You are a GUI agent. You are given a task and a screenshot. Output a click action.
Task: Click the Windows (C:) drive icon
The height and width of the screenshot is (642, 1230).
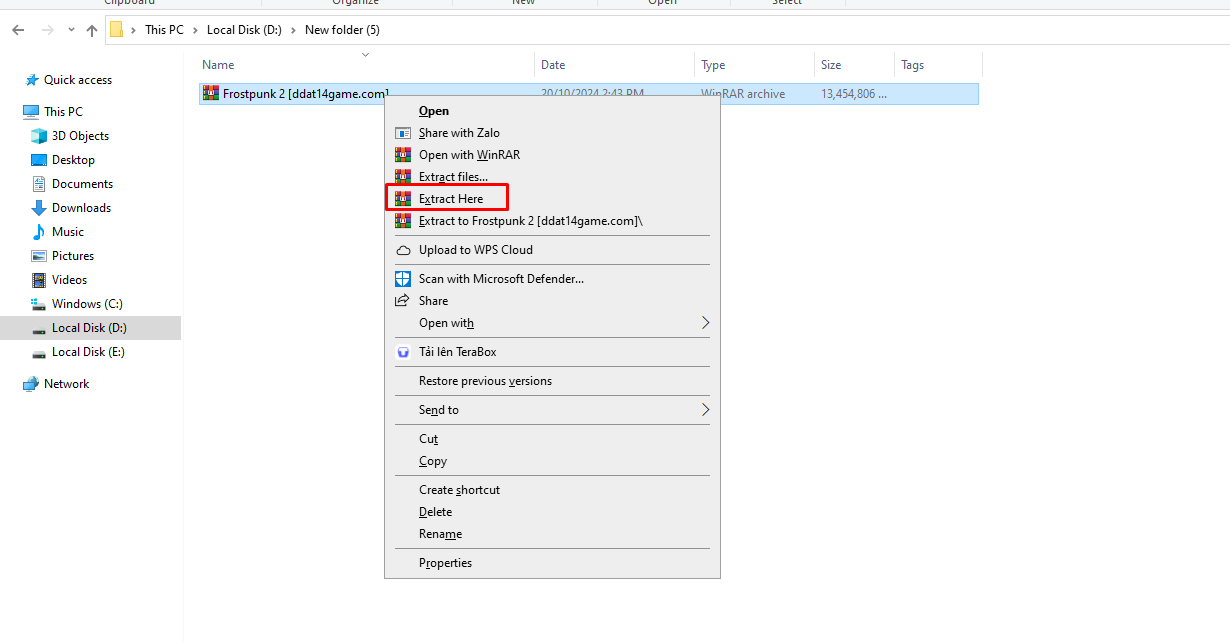point(39,304)
